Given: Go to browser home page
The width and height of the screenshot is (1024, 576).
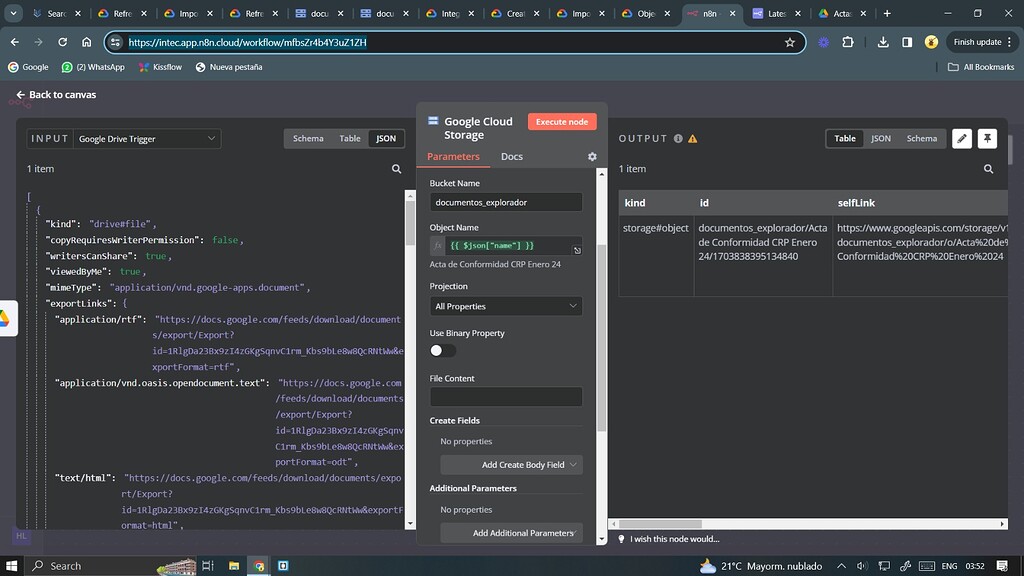Looking at the screenshot, I should tap(86, 42).
